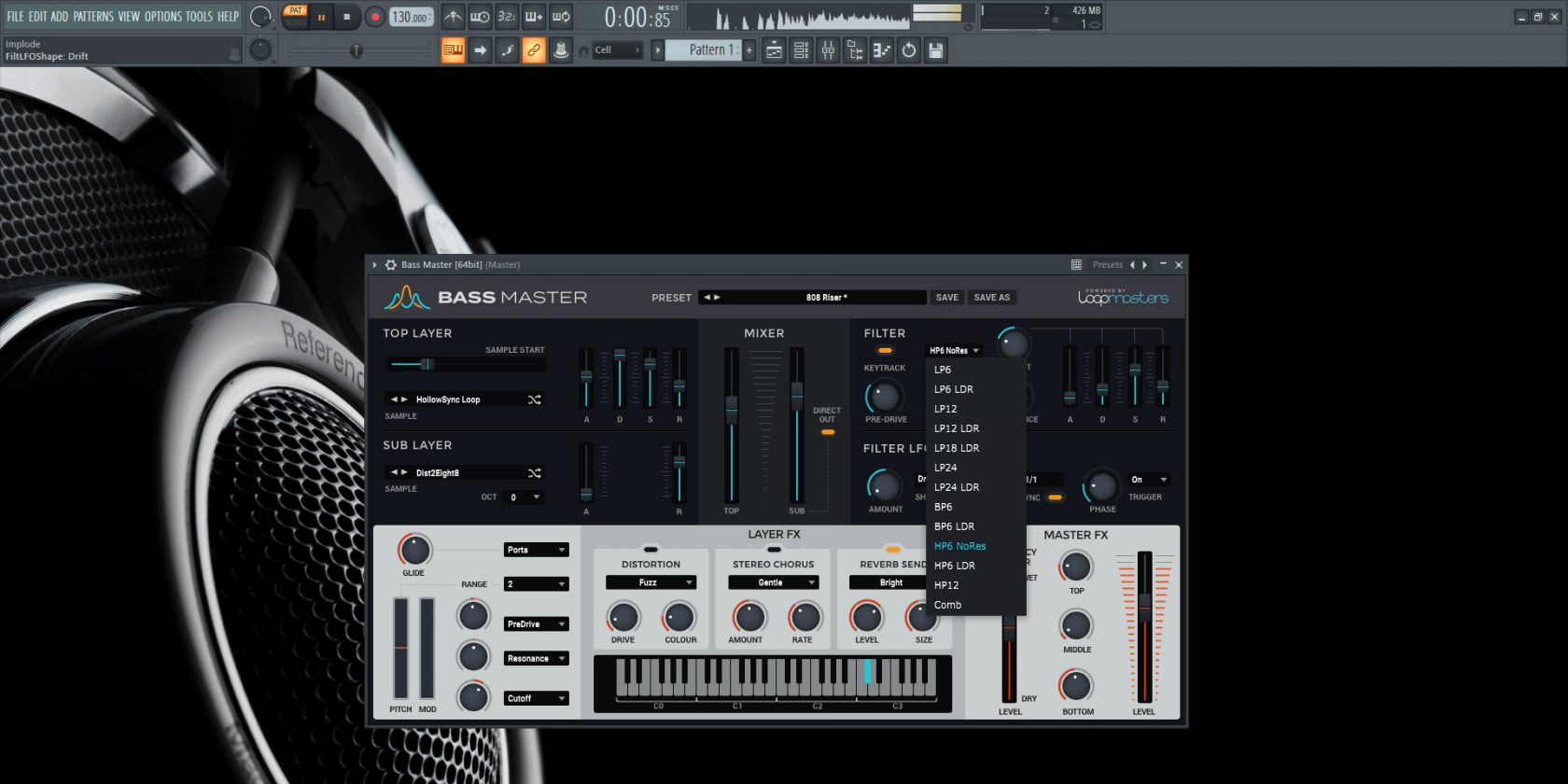Save project with the floppy disk icon
This screenshot has height=784, width=1568.
[936, 50]
